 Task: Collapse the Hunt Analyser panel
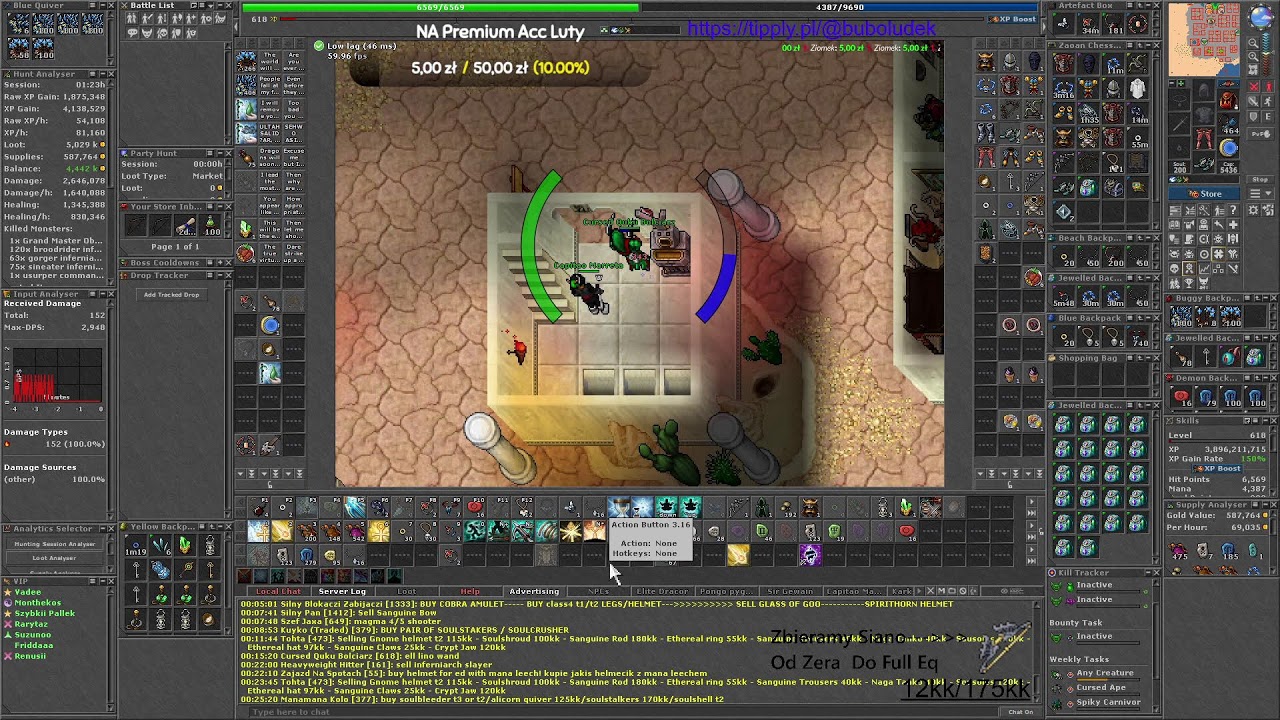103,74
